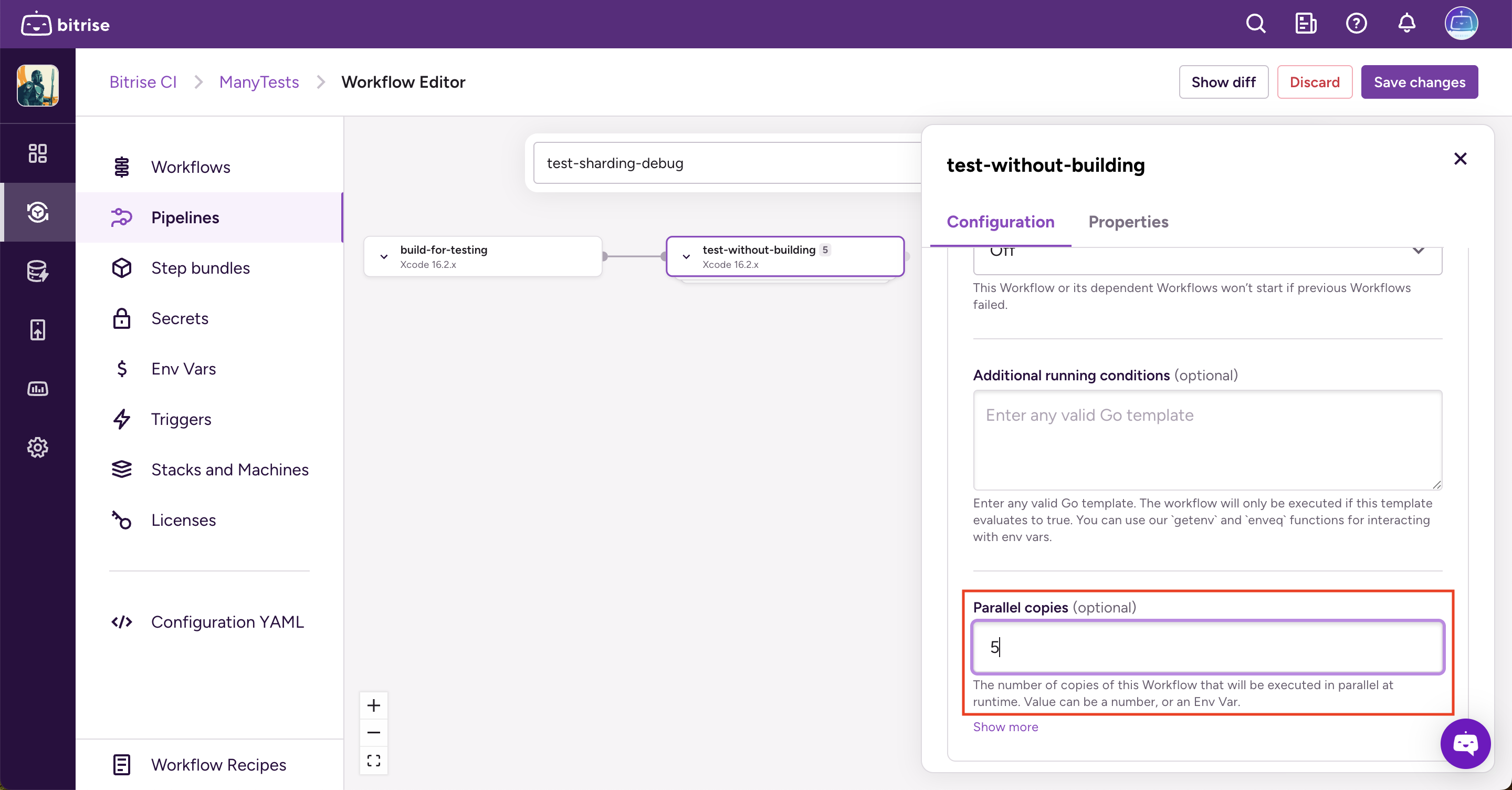
Task: Open the user profile avatar
Action: click(1461, 24)
